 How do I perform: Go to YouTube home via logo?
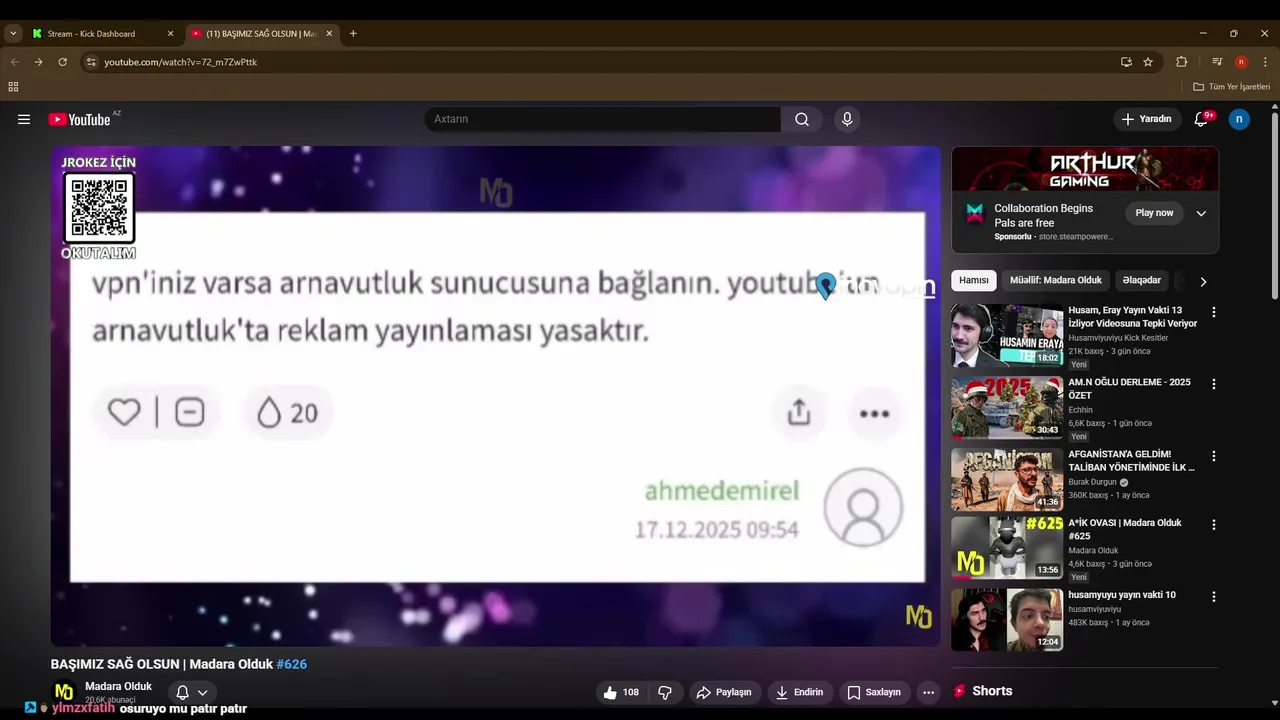80,119
